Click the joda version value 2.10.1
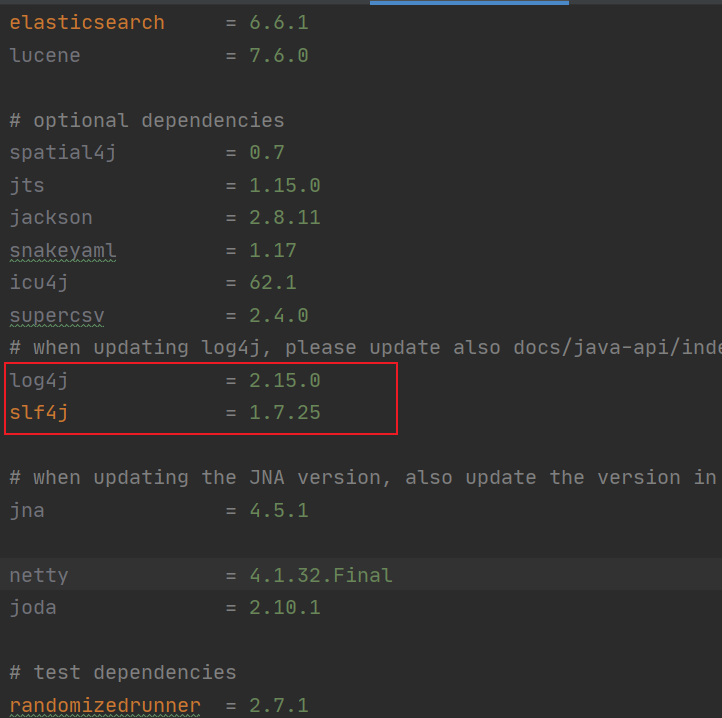The width and height of the screenshot is (722, 718). point(285,607)
